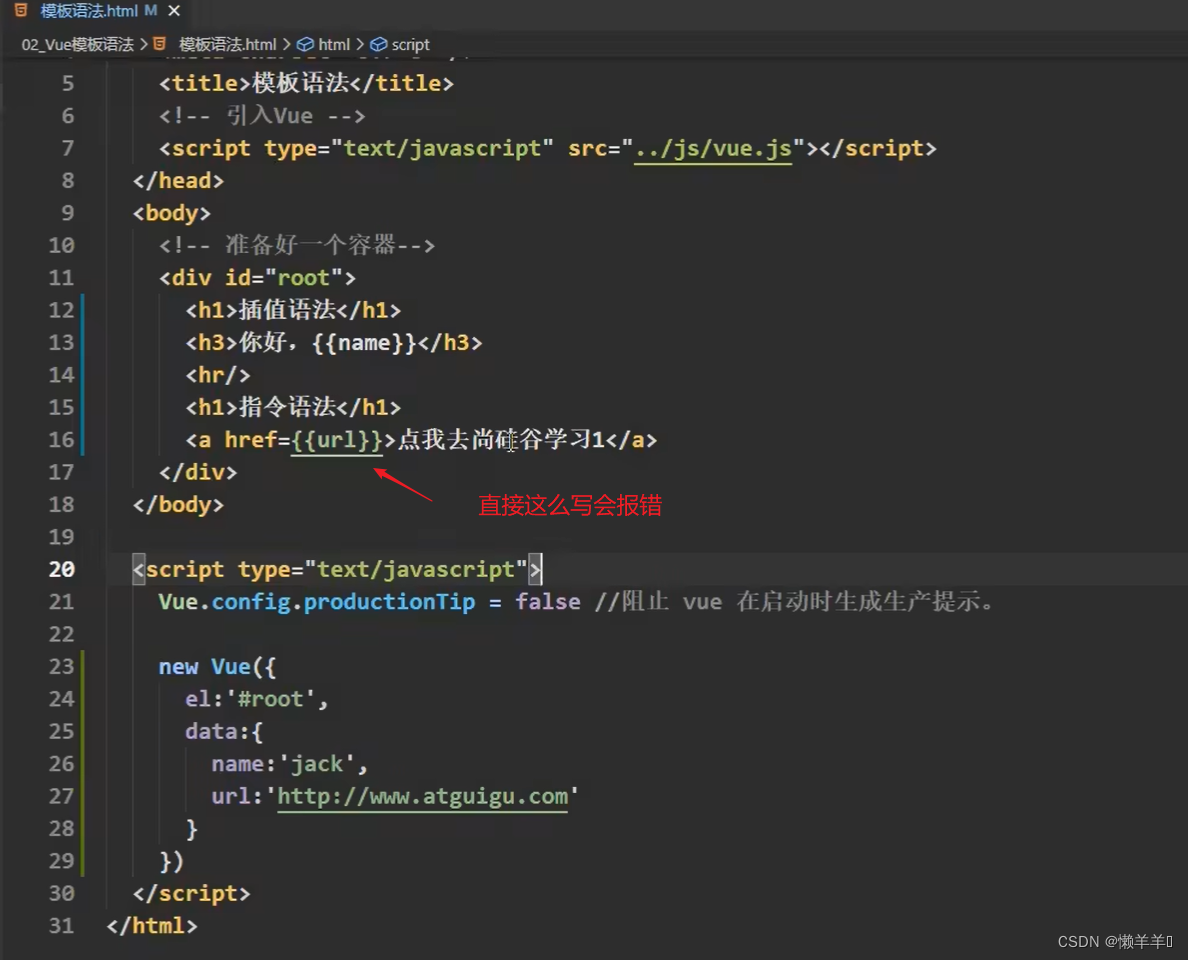
Task: Click the el:'#root' property
Action: point(256,699)
